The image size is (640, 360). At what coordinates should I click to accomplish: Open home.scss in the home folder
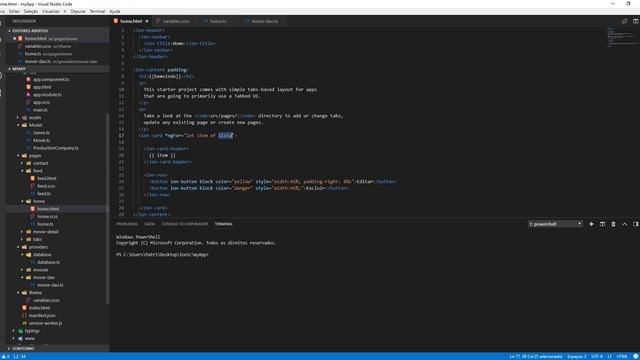tap(47, 216)
